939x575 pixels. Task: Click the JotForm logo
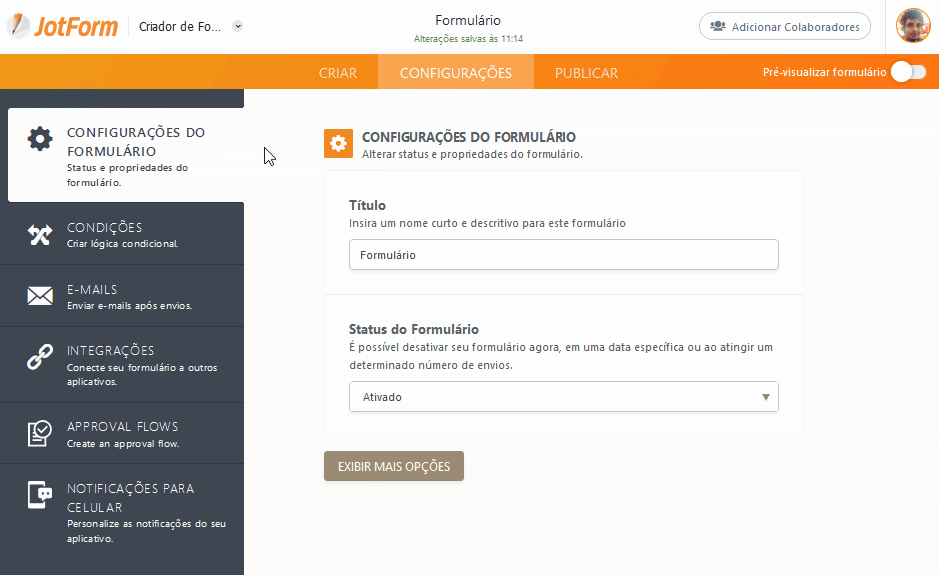point(62,26)
